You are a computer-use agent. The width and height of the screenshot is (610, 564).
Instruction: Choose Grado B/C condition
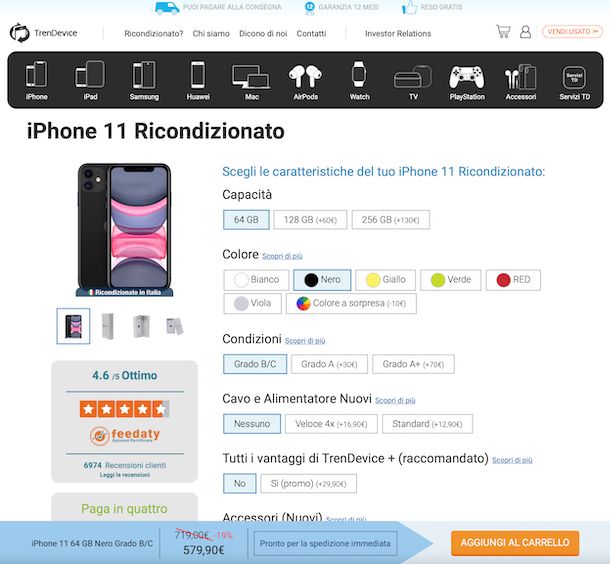[x=255, y=364]
